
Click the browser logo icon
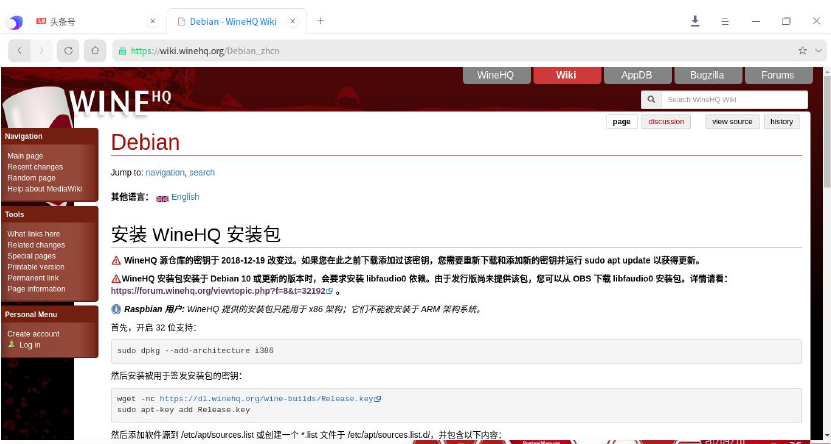(14, 22)
